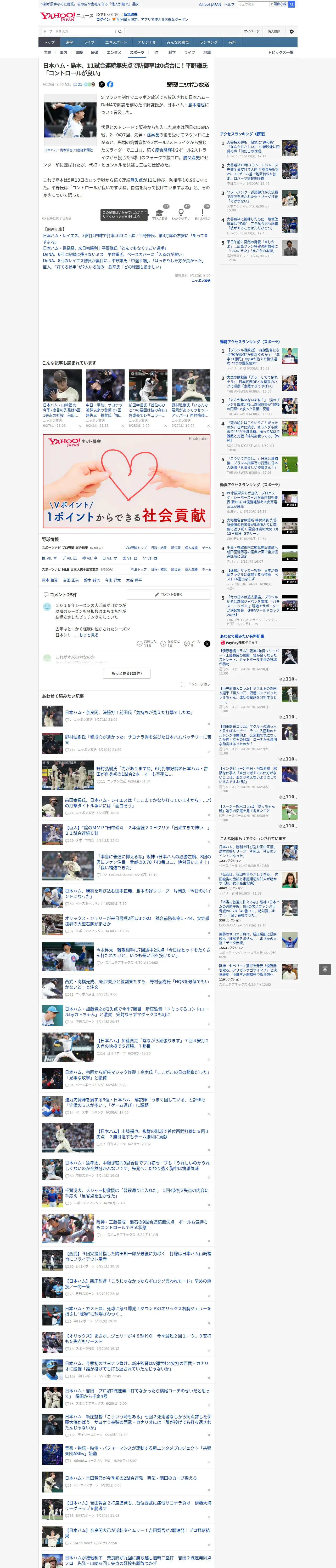This screenshot has height=1568, width=336.
Task: Dismiss the 野村弘樹氏 recommended card
Action: 208,425
